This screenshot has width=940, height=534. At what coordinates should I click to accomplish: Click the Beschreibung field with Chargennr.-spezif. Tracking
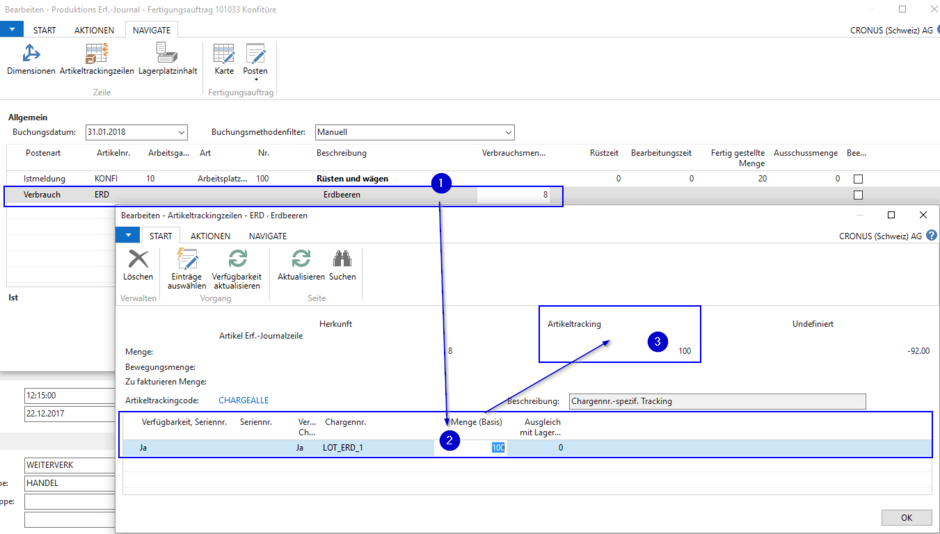tap(717, 402)
